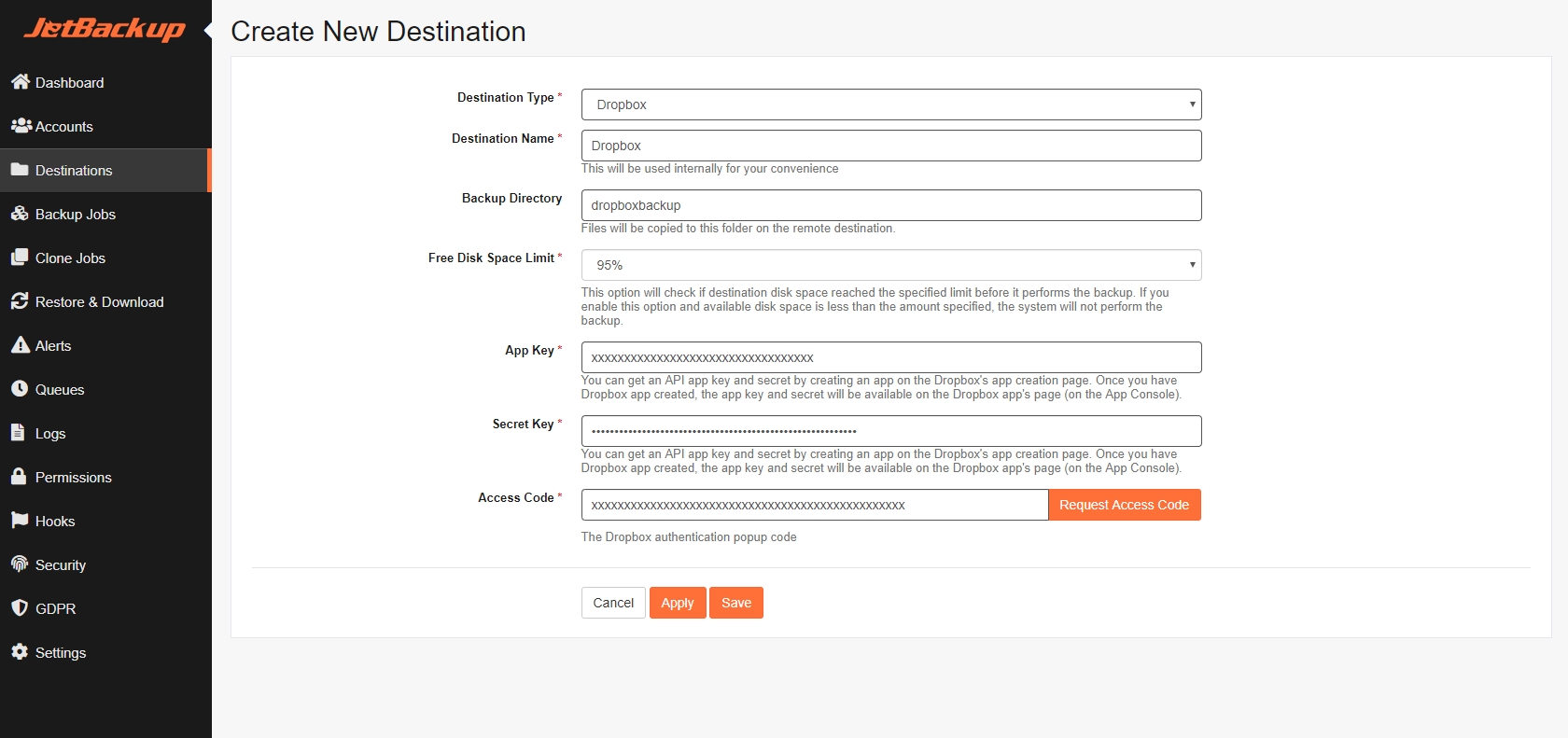Open the Hooks menu item

pyautogui.click(x=105, y=521)
